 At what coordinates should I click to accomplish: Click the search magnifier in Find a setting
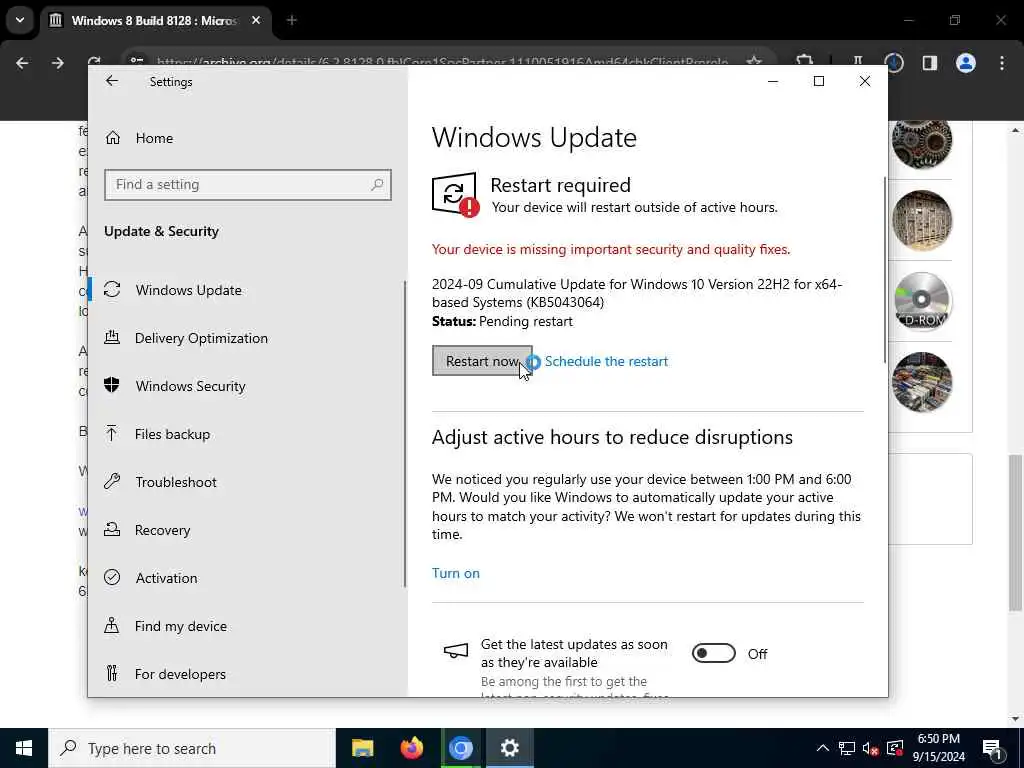pos(377,185)
